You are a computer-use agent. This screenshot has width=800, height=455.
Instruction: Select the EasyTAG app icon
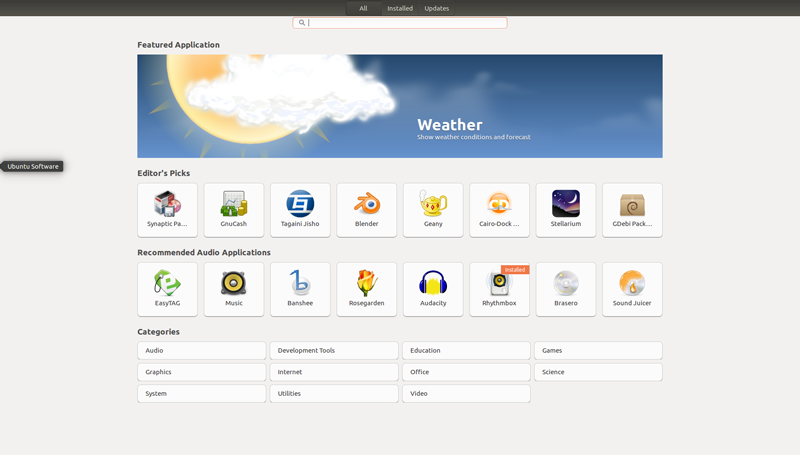pos(167,283)
